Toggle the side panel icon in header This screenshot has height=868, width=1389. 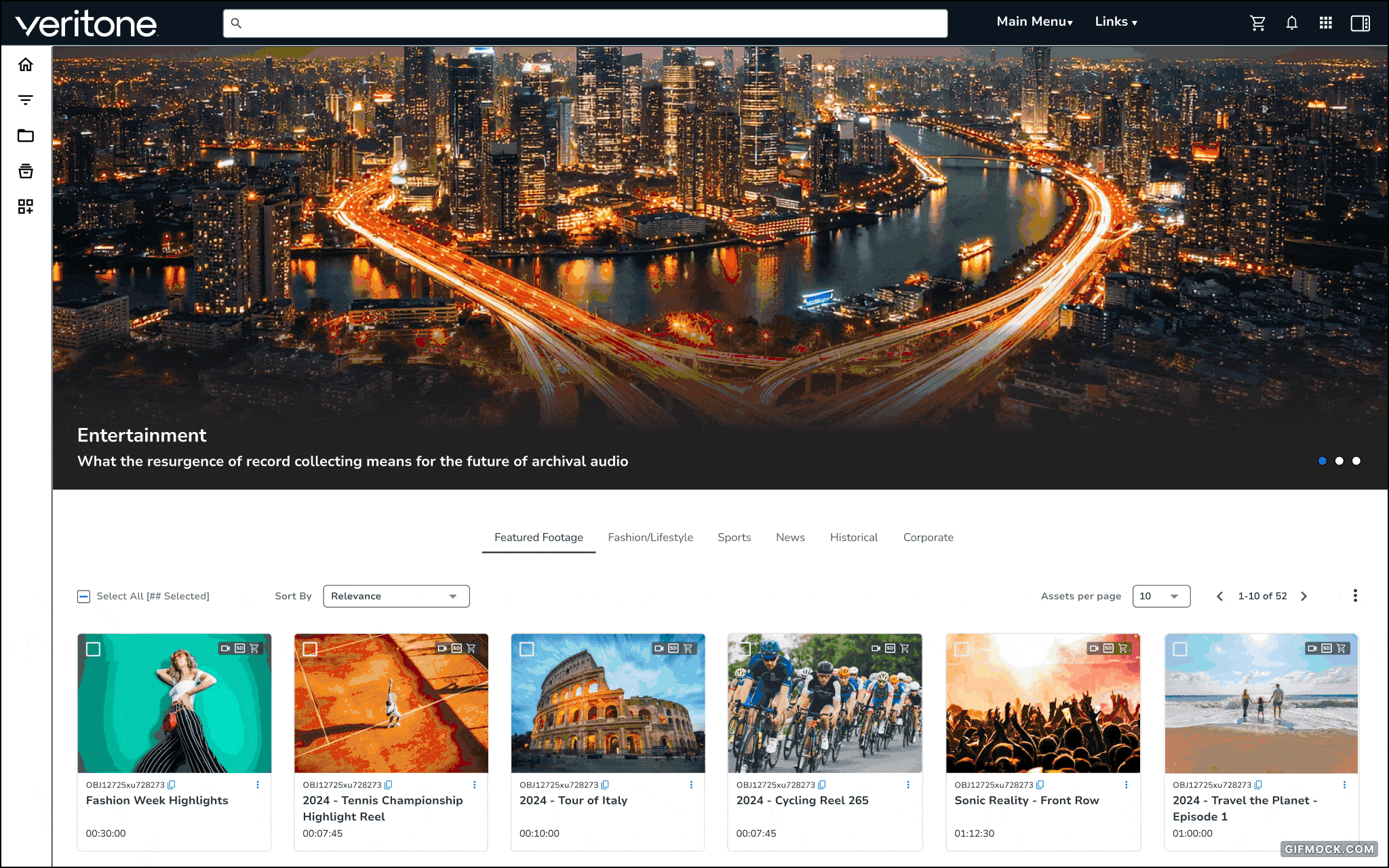coord(1360,23)
